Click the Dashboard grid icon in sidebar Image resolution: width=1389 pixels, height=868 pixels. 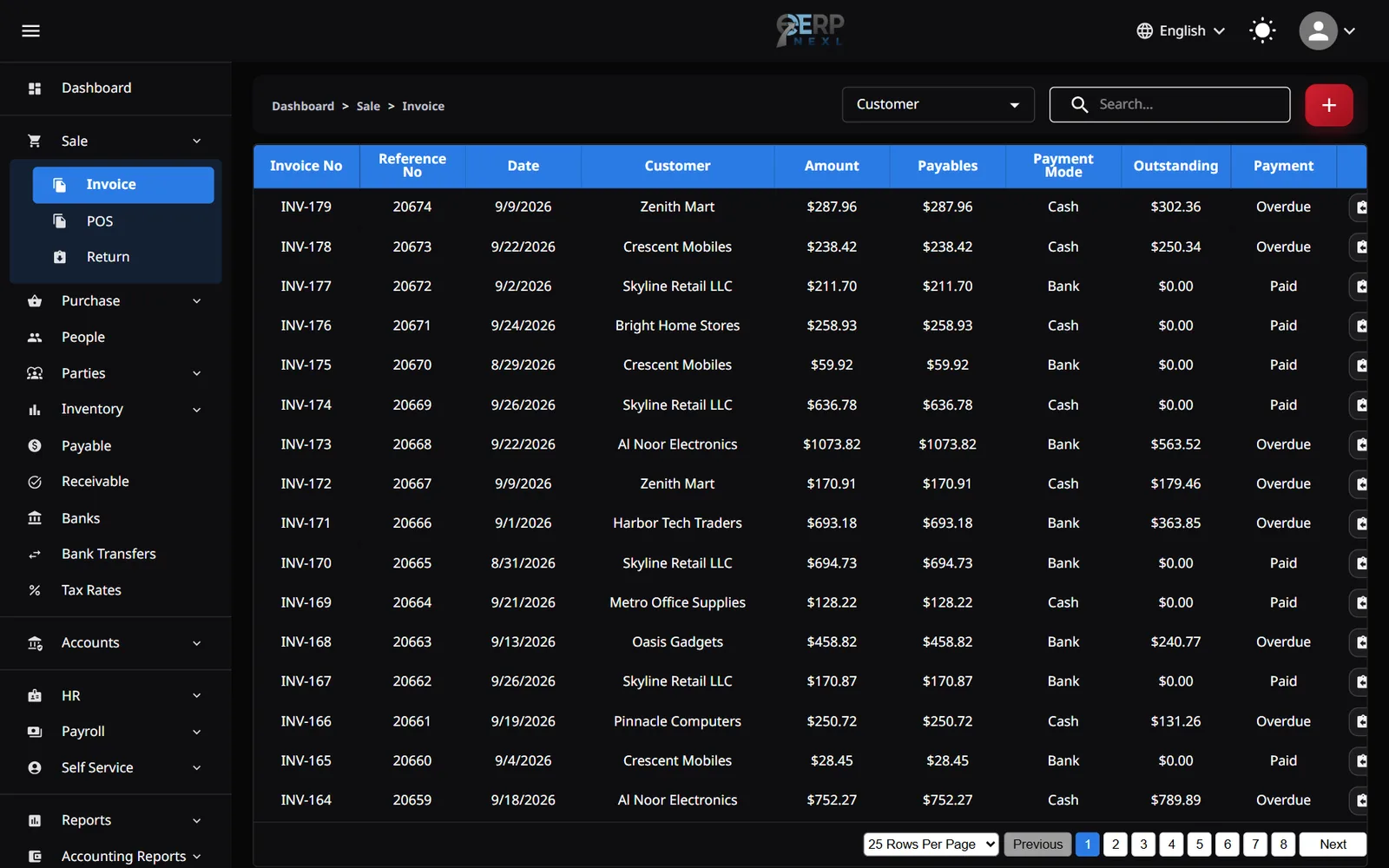35,89
